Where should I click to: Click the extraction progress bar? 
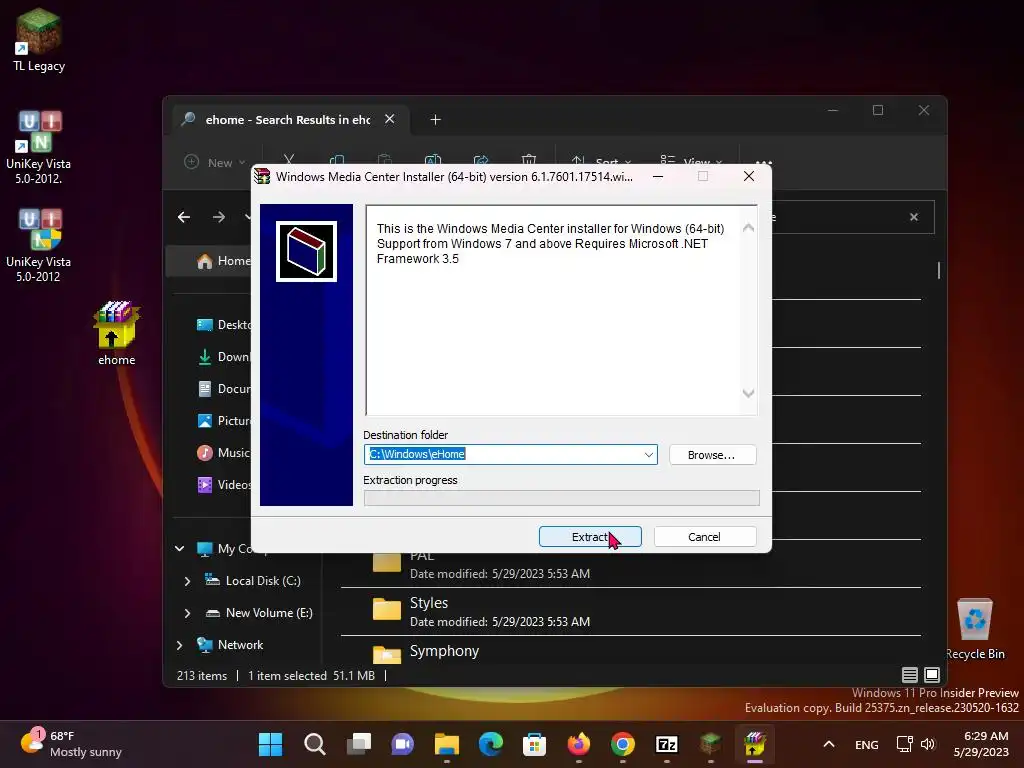tap(562, 498)
